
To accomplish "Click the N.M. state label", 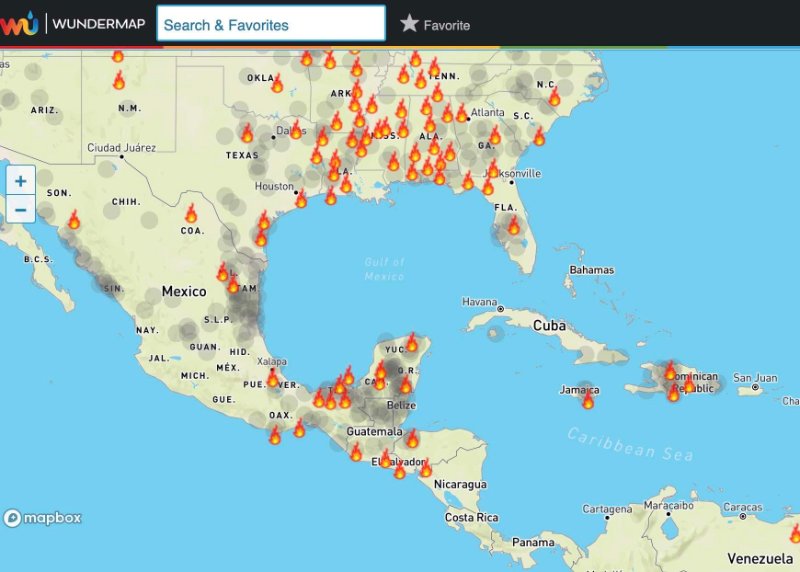I will point(130,108).
